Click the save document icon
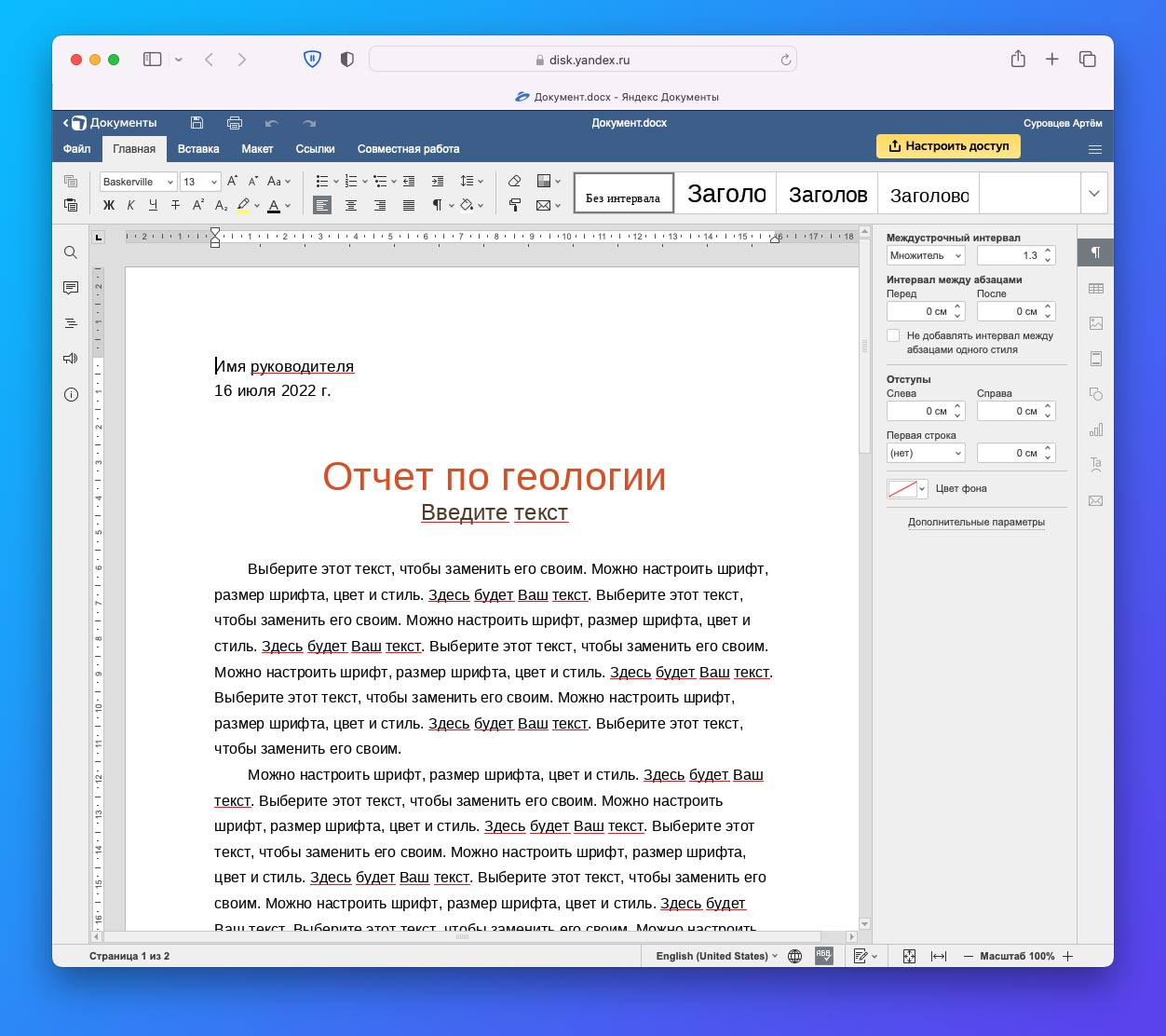This screenshot has width=1166, height=1036. click(197, 123)
